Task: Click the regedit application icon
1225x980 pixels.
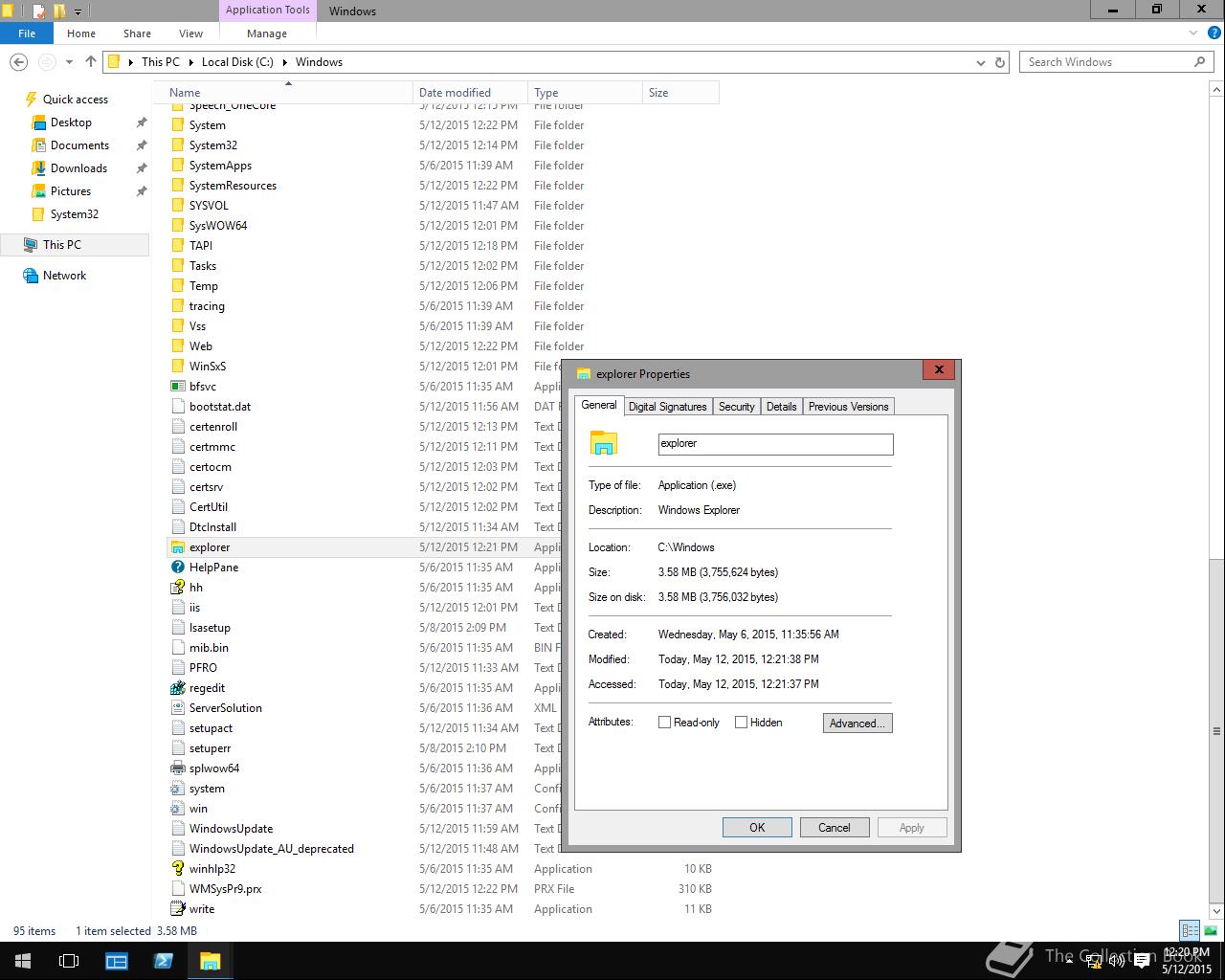Action: pyautogui.click(x=177, y=688)
